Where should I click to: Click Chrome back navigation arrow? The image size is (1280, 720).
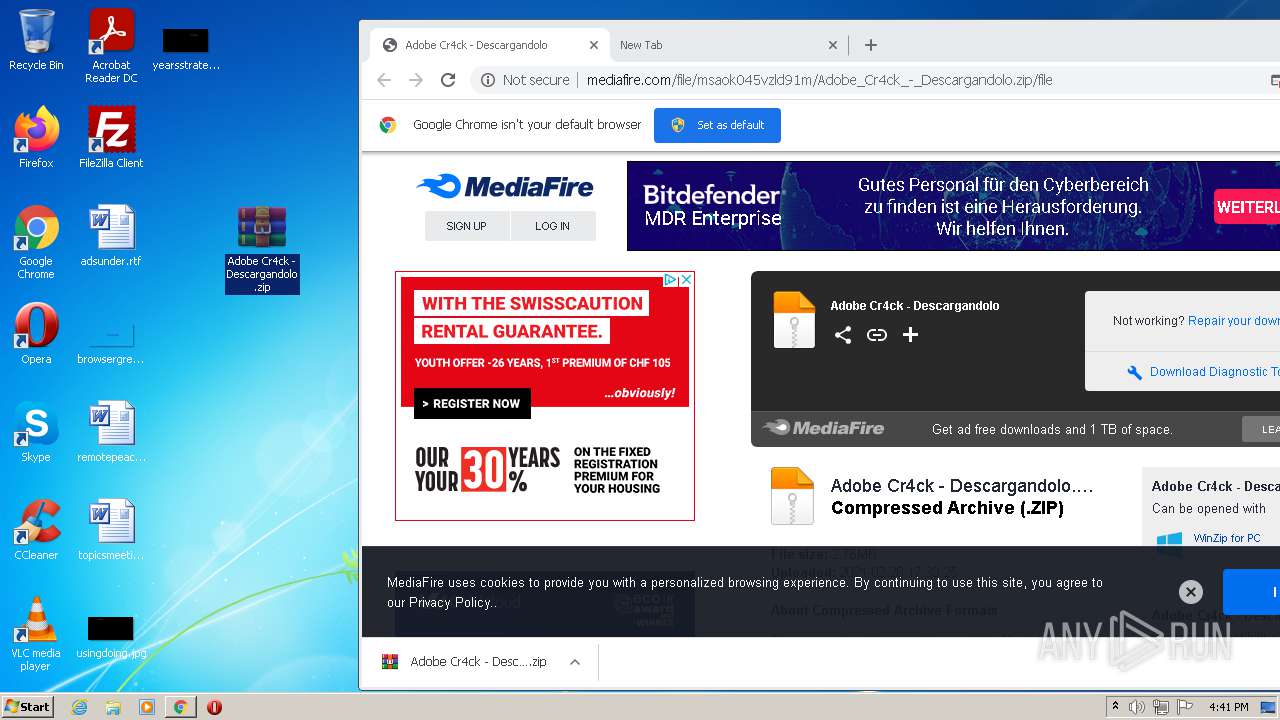(x=384, y=80)
